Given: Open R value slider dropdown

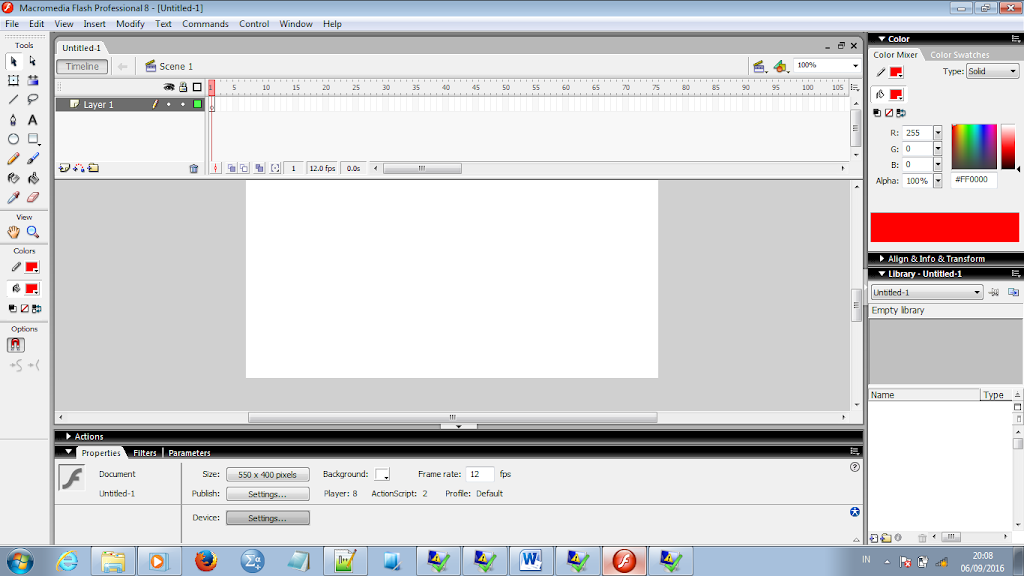Looking at the screenshot, I should coord(938,133).
